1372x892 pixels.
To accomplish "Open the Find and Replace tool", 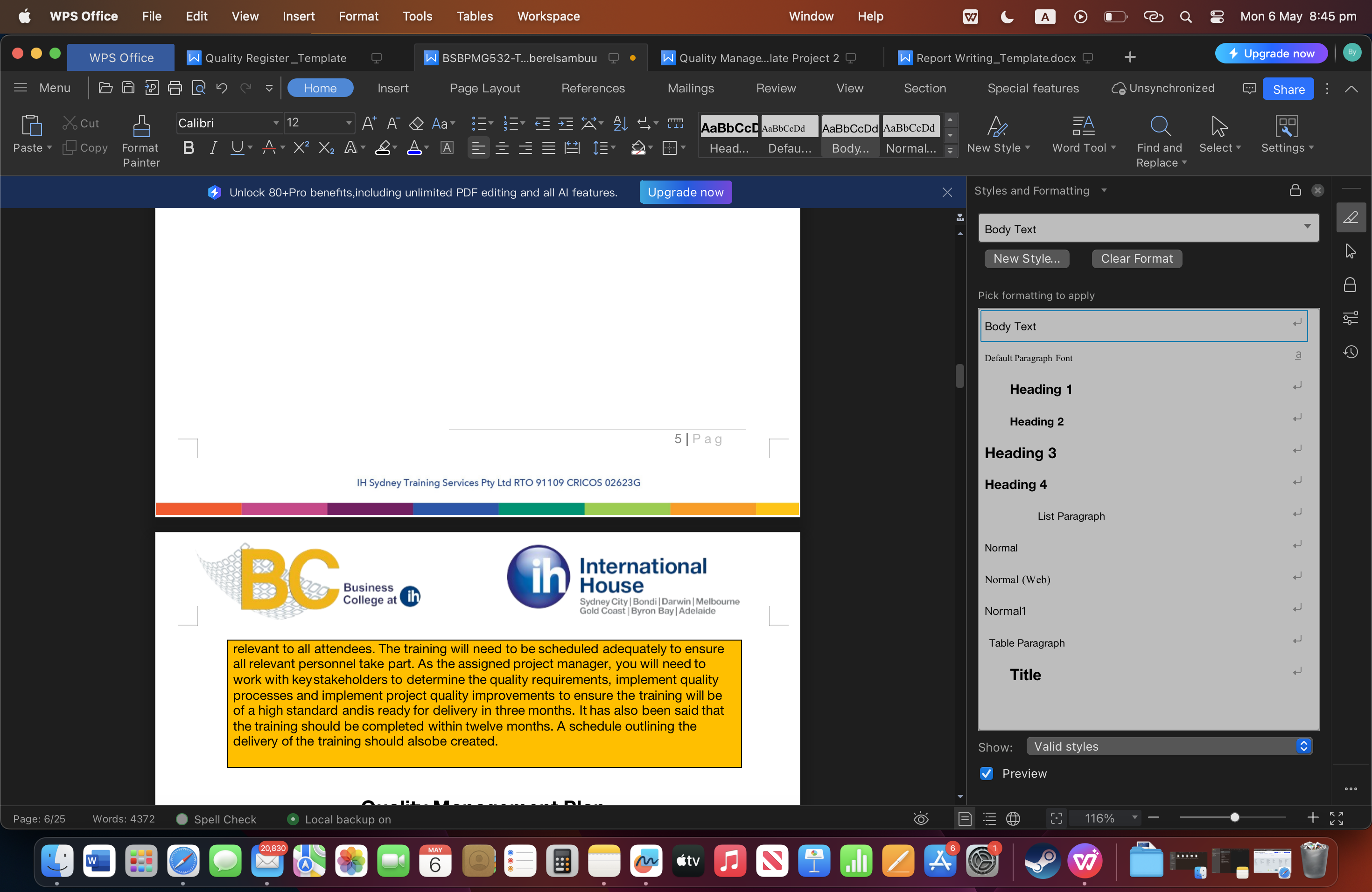I will 1159,140.
